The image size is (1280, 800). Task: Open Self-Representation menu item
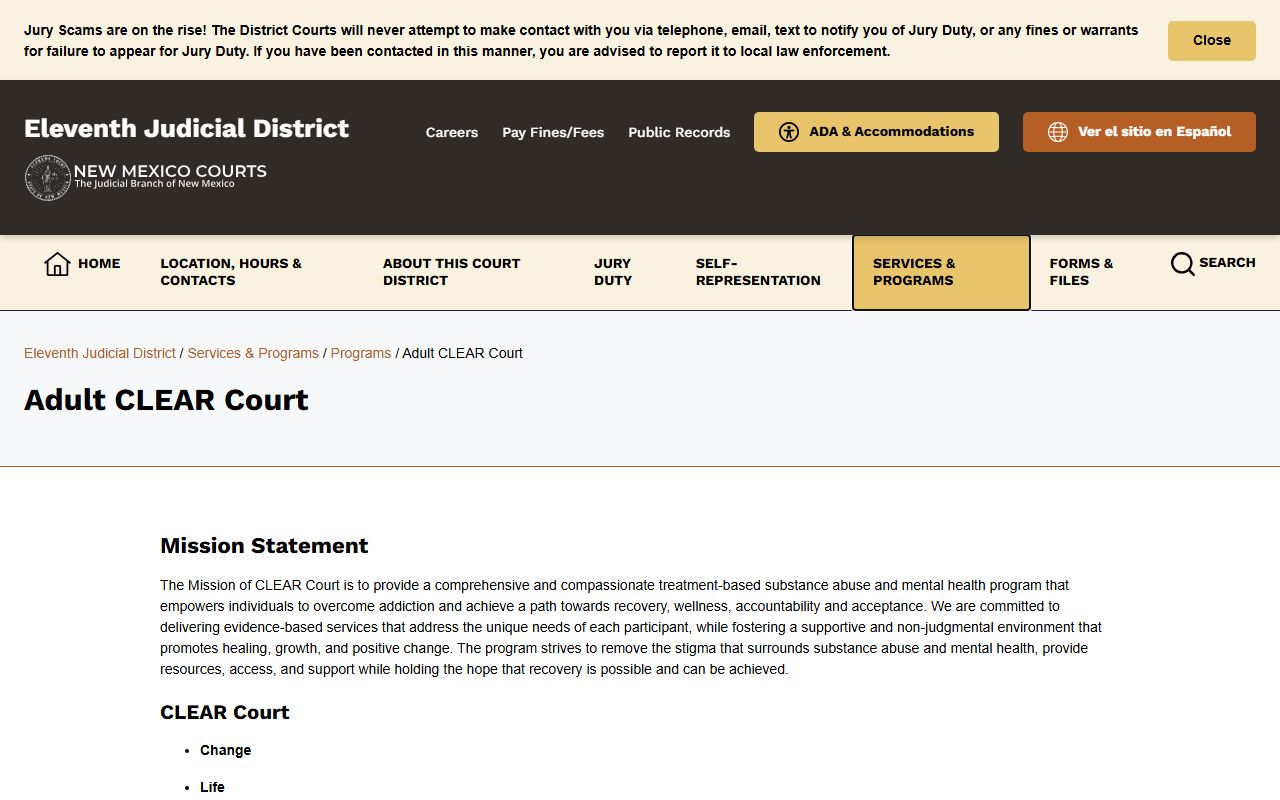tap(758, 272)
